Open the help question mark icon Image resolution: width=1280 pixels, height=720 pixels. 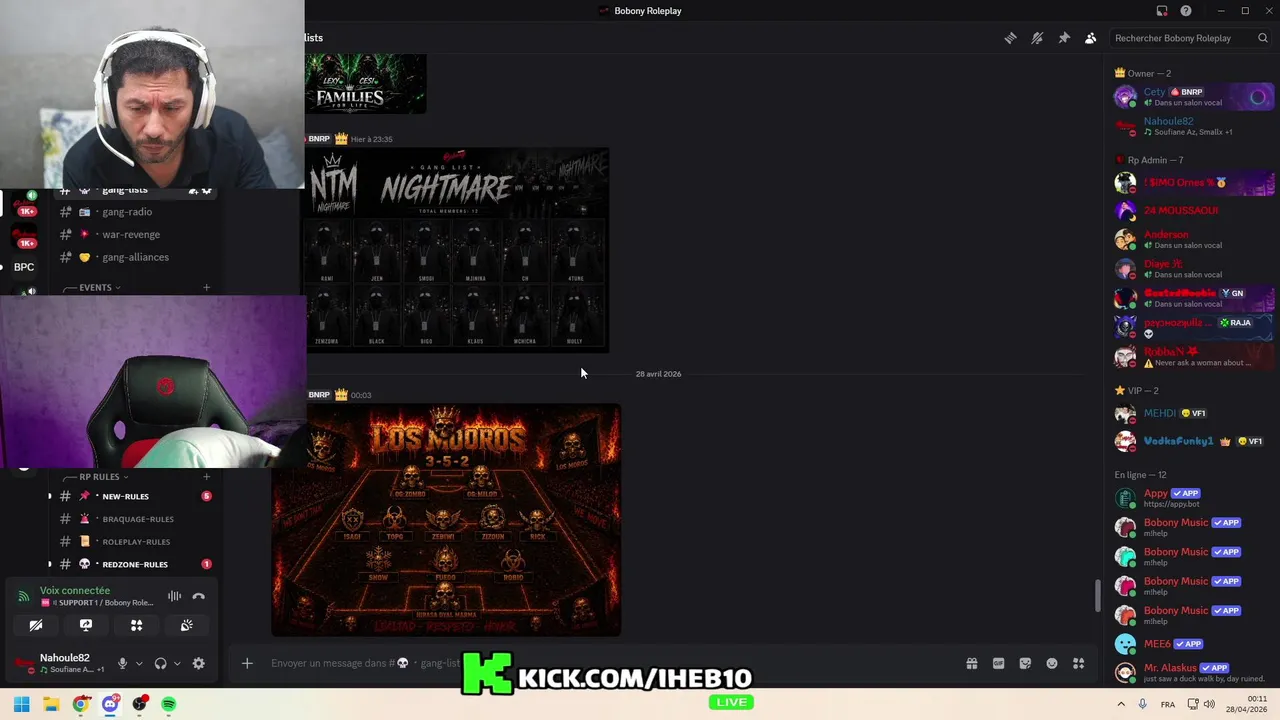click(x=1186, y=11)
